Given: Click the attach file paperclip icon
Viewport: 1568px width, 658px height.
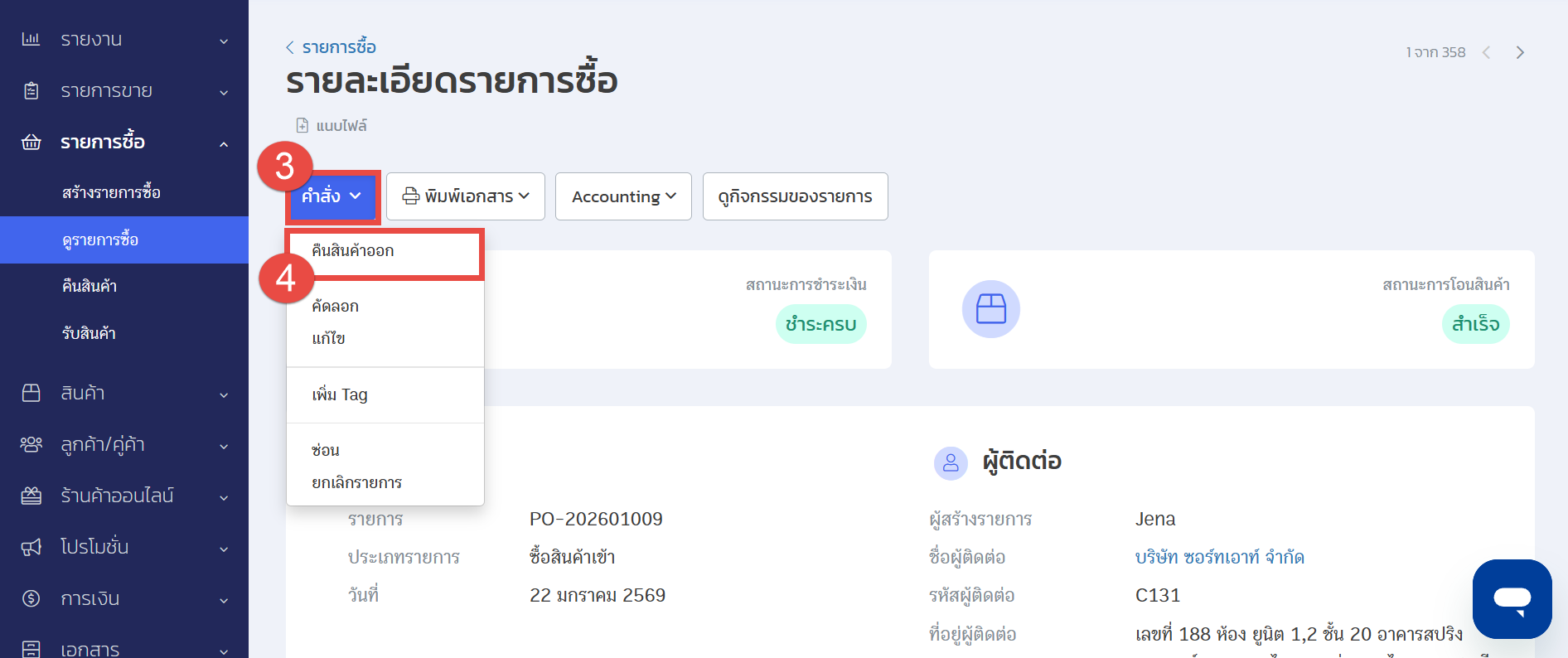Looking at the screenshot, I should (302, 126).
